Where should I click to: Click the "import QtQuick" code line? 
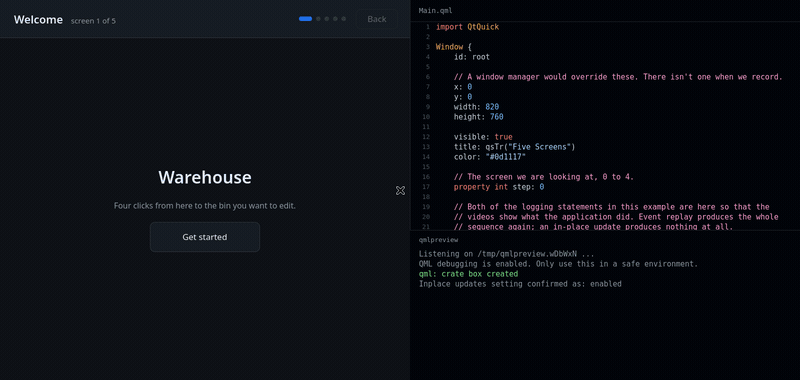[467, 27]
